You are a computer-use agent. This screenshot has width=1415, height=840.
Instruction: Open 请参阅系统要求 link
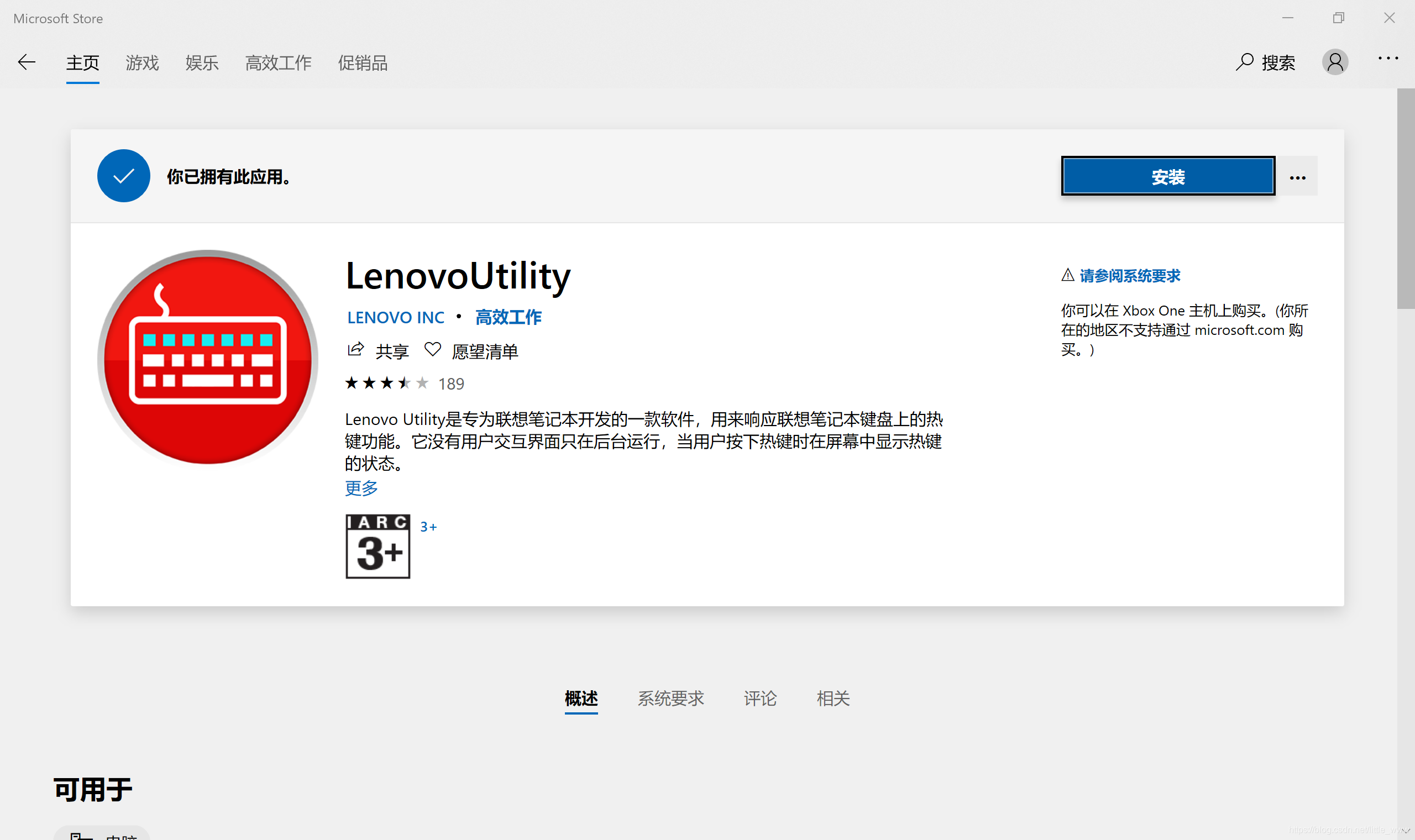point(1130,276)
